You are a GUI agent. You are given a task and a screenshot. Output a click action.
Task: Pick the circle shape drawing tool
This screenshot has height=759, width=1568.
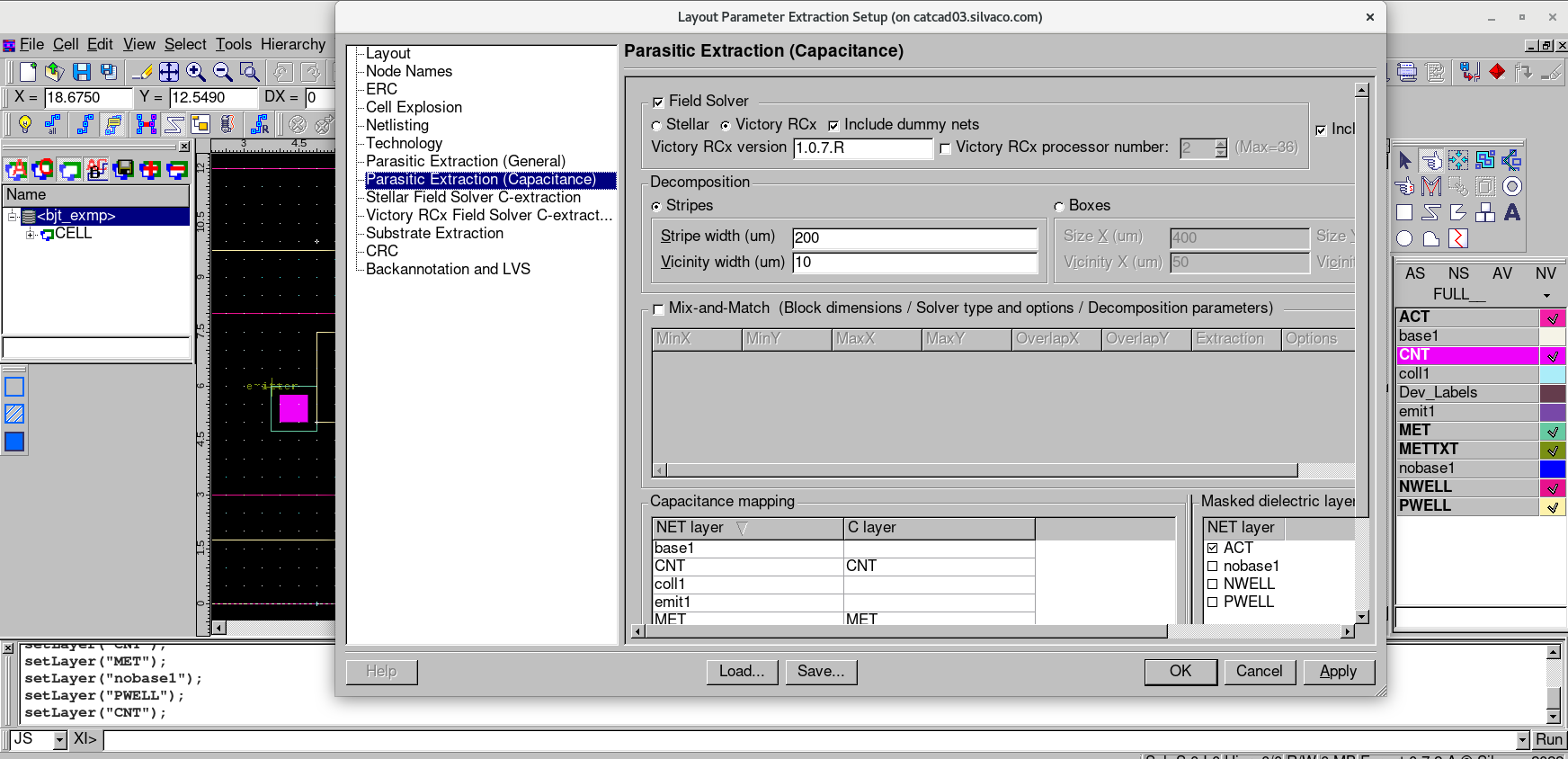coord(1404,238)
